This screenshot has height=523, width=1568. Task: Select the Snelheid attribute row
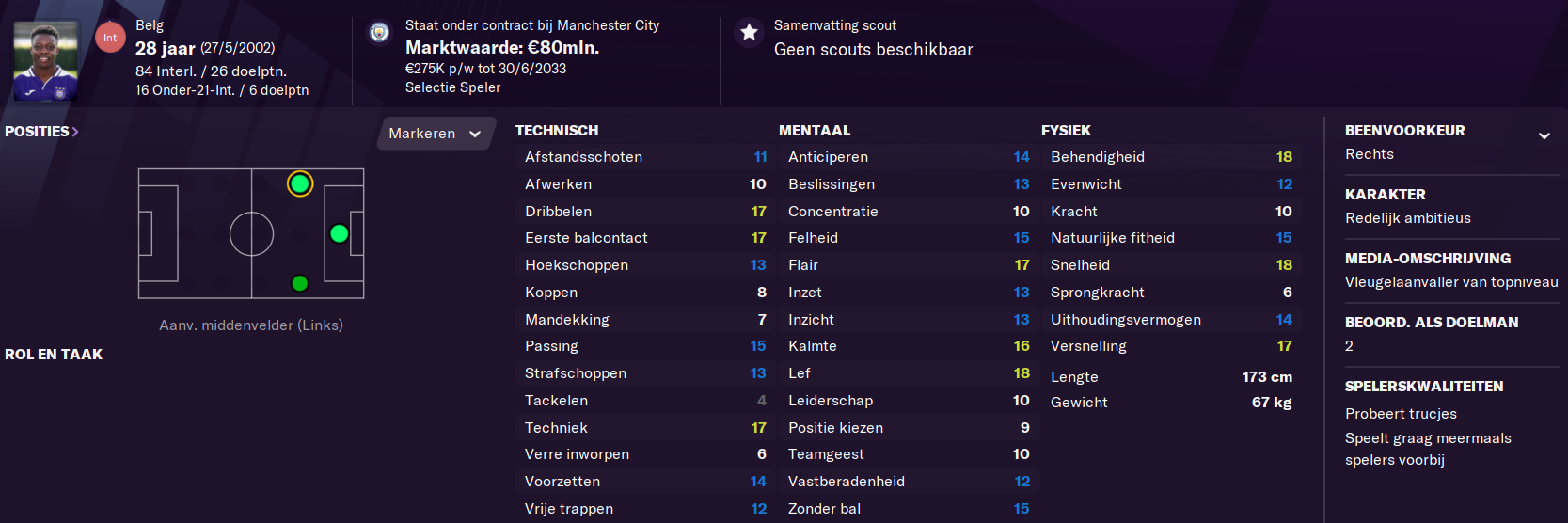1171,265
